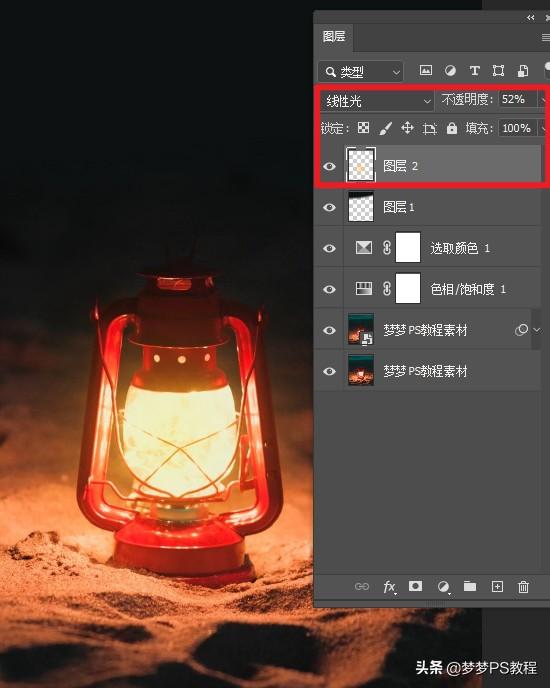Expand smart filters on 梦梦PS教程素材 layer
The height and width of the screenshot is (688, 550).
[x=537, y=330]
